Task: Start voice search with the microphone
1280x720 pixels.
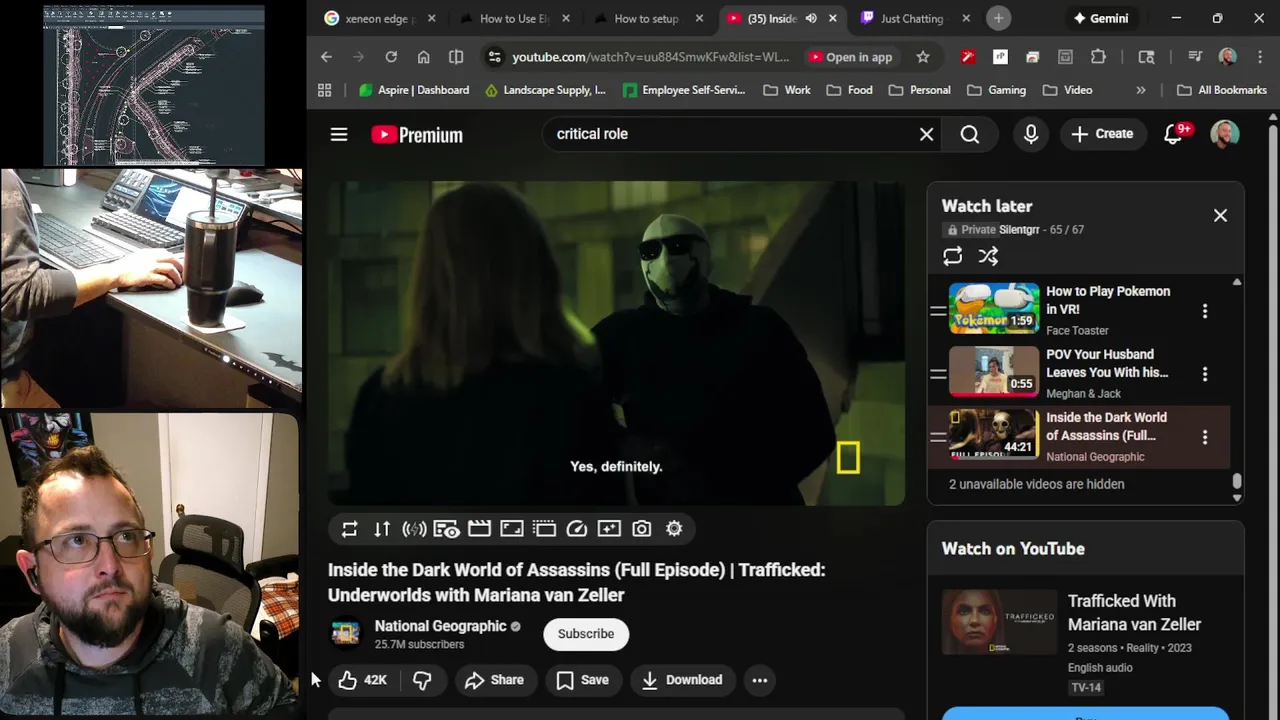Action: pos(1031,134)
